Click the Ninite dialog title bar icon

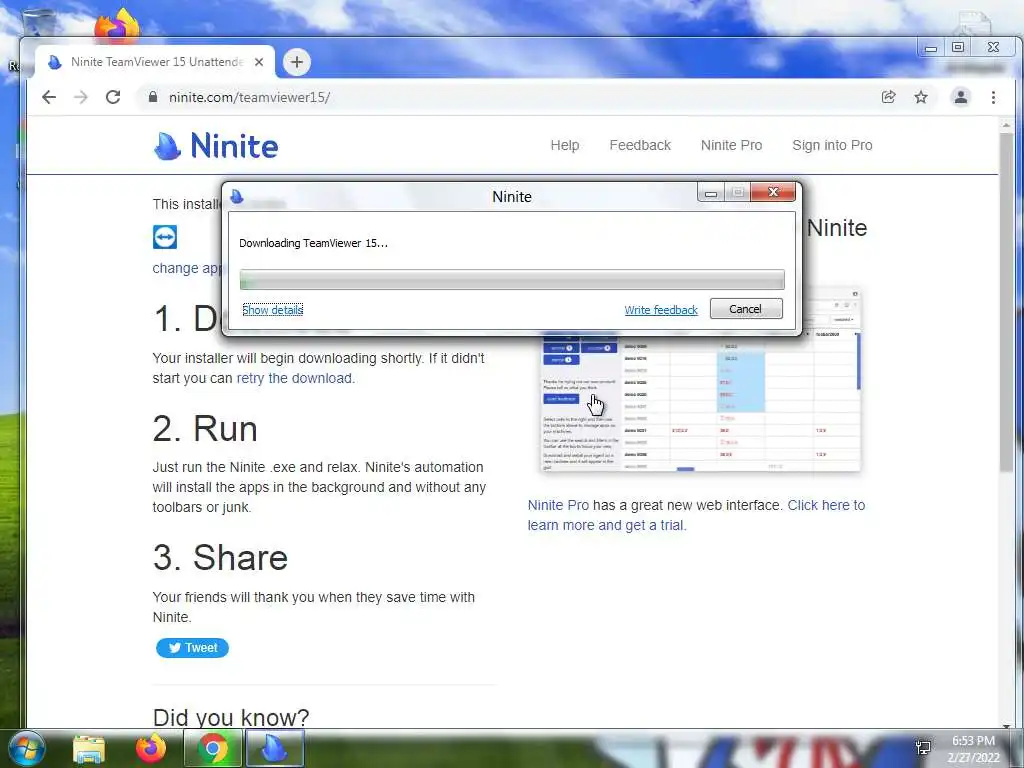pos(237,197)
